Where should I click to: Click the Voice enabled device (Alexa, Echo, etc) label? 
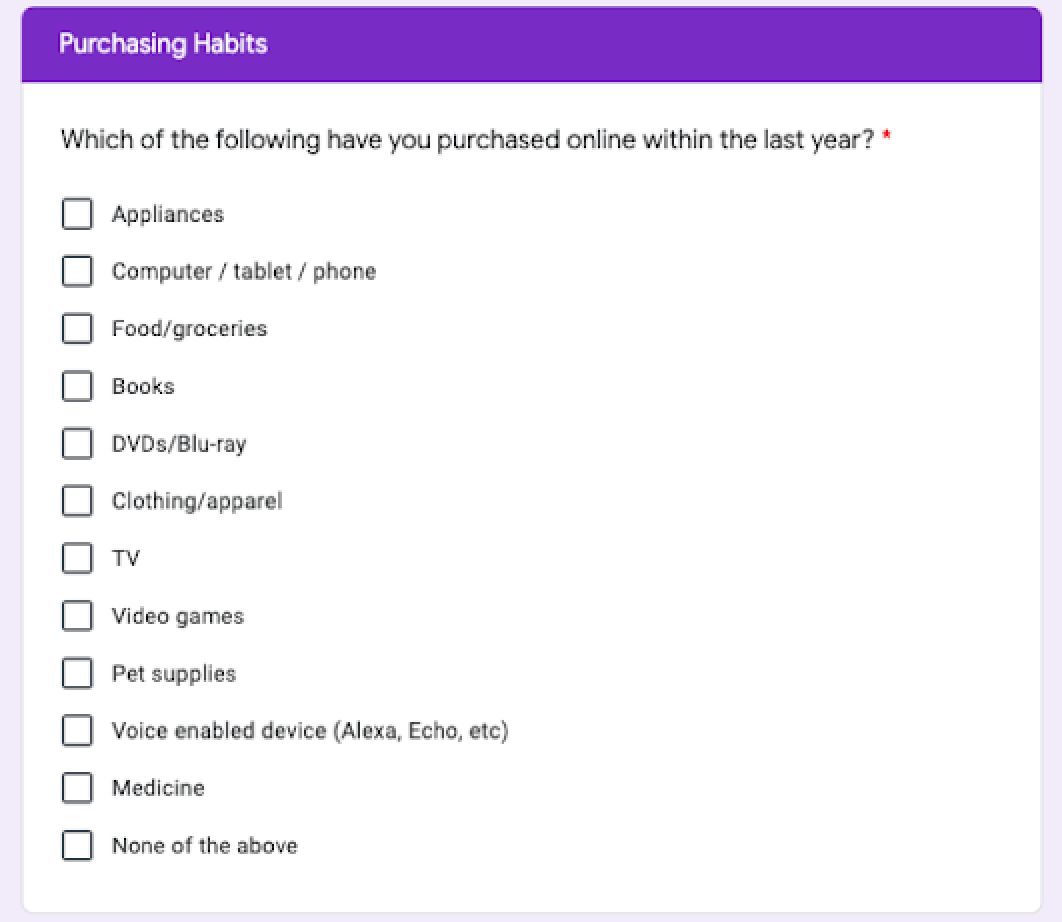pyautogui.click(x=310, y=731)
